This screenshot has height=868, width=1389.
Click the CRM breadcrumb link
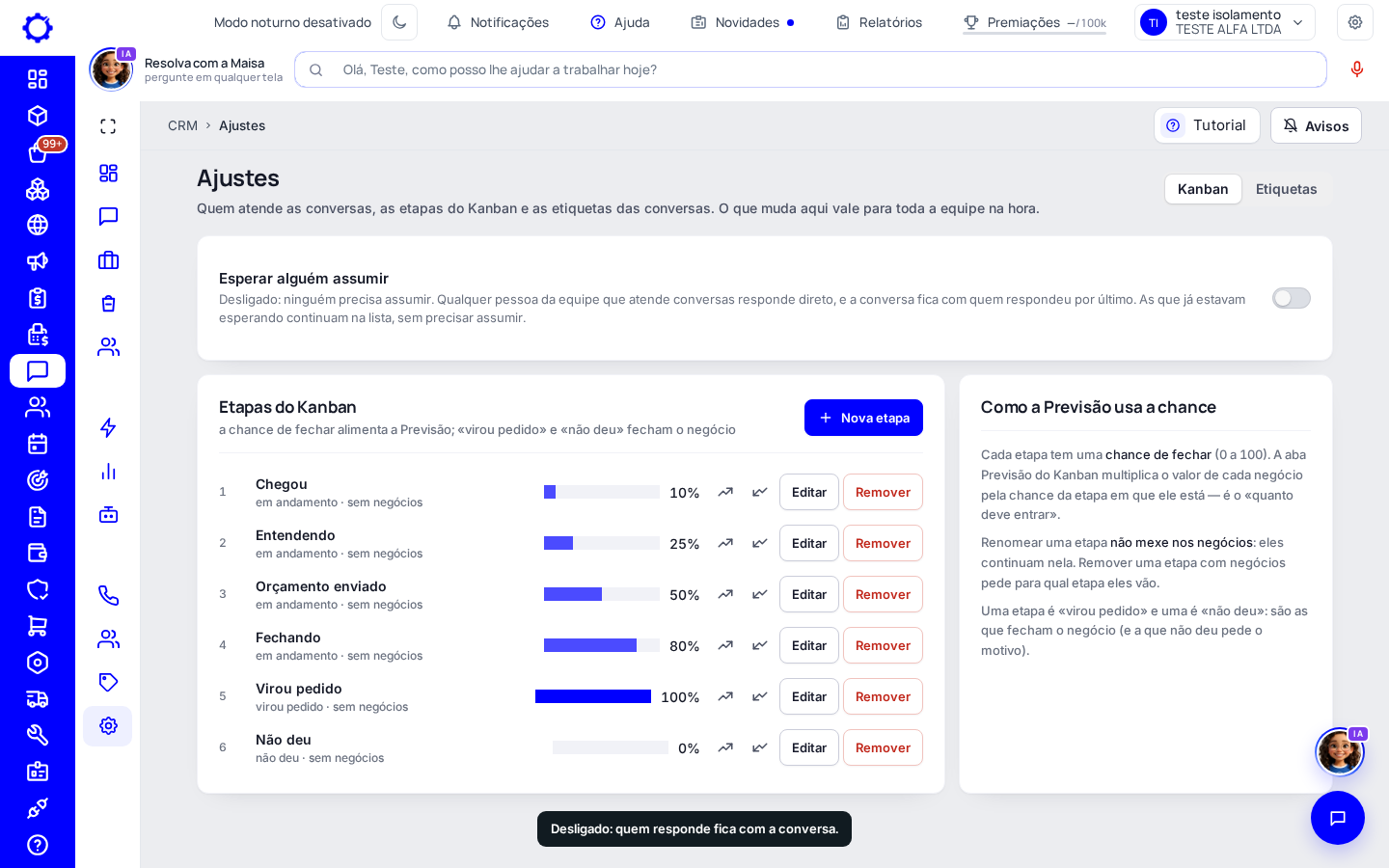(x=182, y=125)
